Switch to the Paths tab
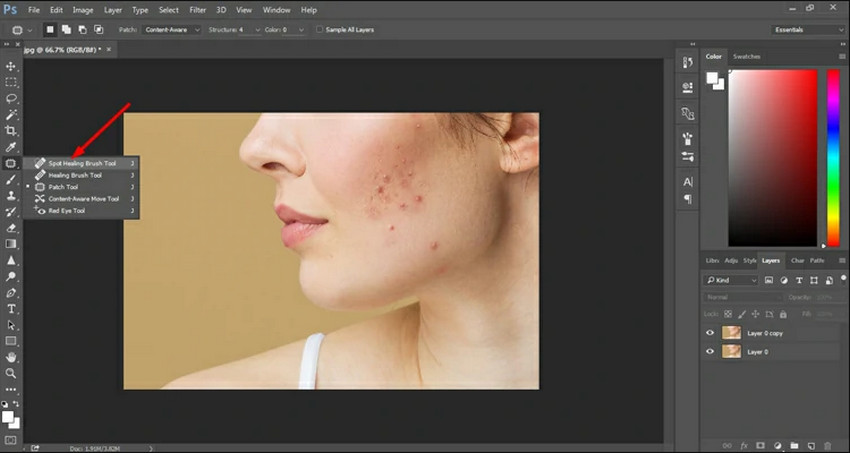 tap(816, 261)
